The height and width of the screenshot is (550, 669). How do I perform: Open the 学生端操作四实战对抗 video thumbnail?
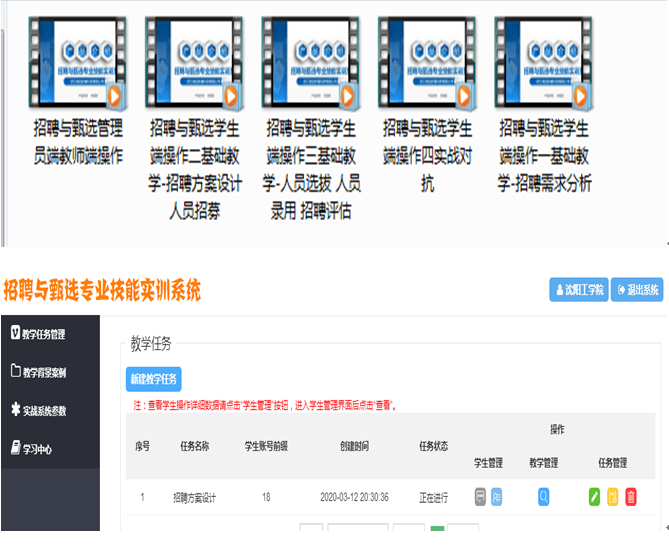coord(426,62)
